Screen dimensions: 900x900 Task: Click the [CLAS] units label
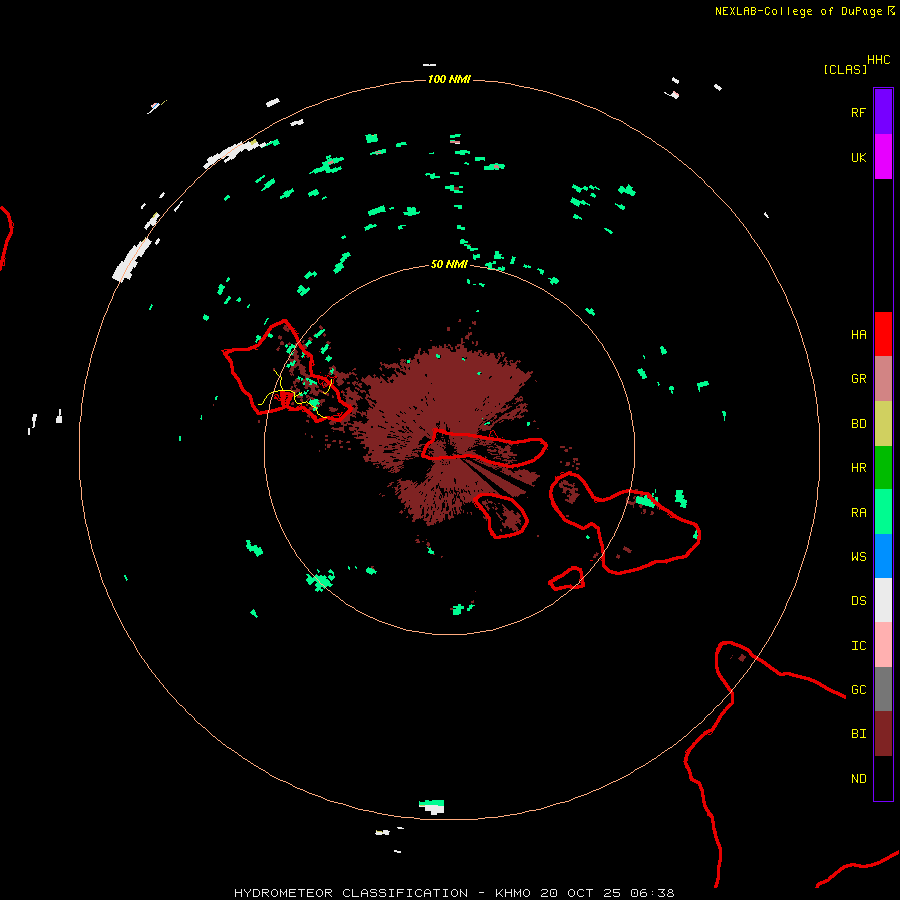(x=845, y=69)
